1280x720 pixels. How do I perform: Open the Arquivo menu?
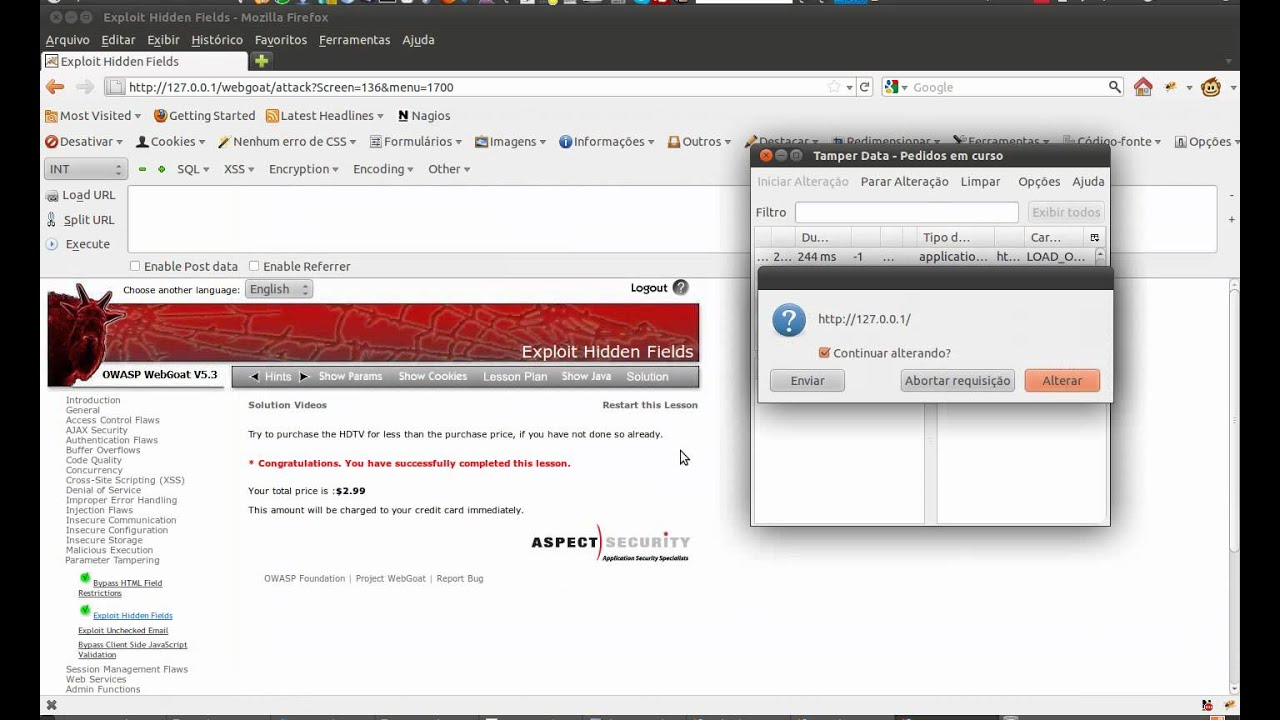67,40
